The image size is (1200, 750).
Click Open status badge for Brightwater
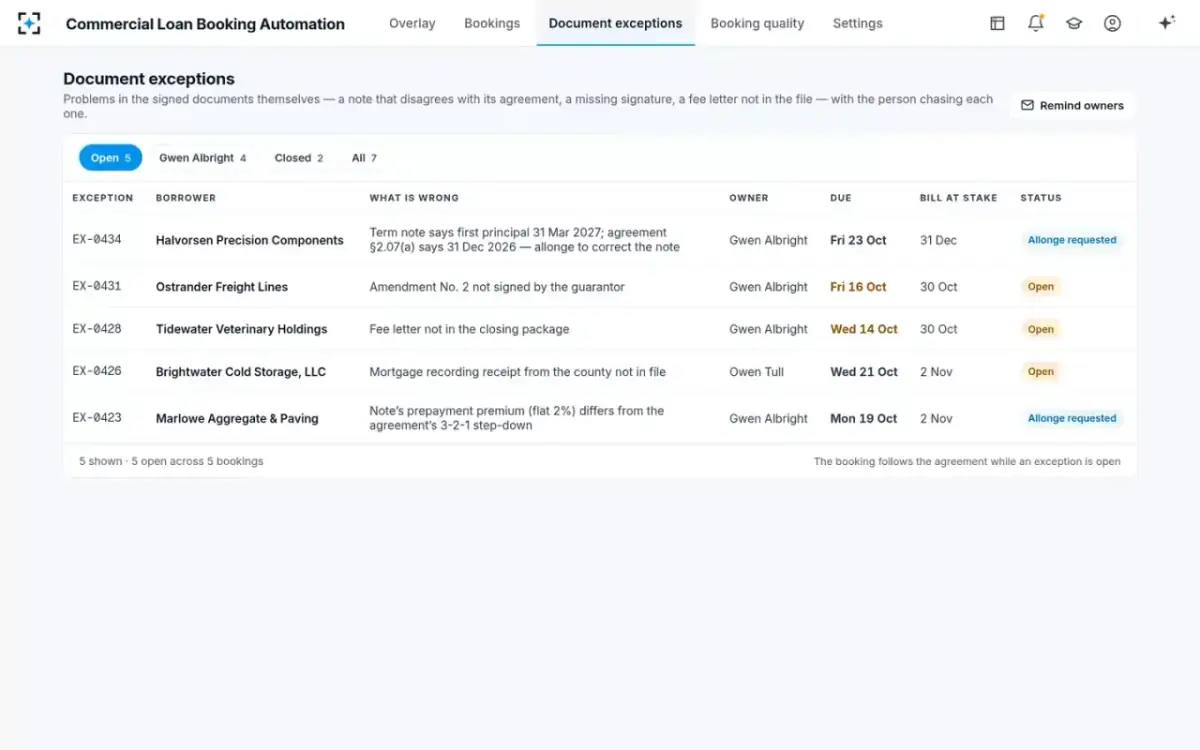point(1041,372)
